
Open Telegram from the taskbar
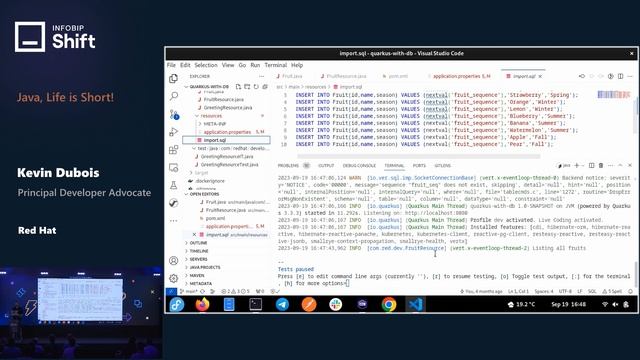coord(282,304)
